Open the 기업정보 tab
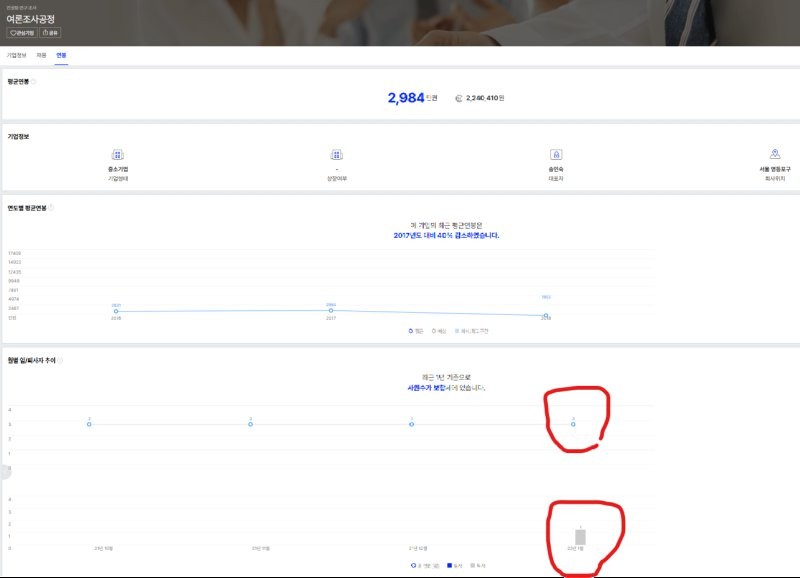 point(16,55)
